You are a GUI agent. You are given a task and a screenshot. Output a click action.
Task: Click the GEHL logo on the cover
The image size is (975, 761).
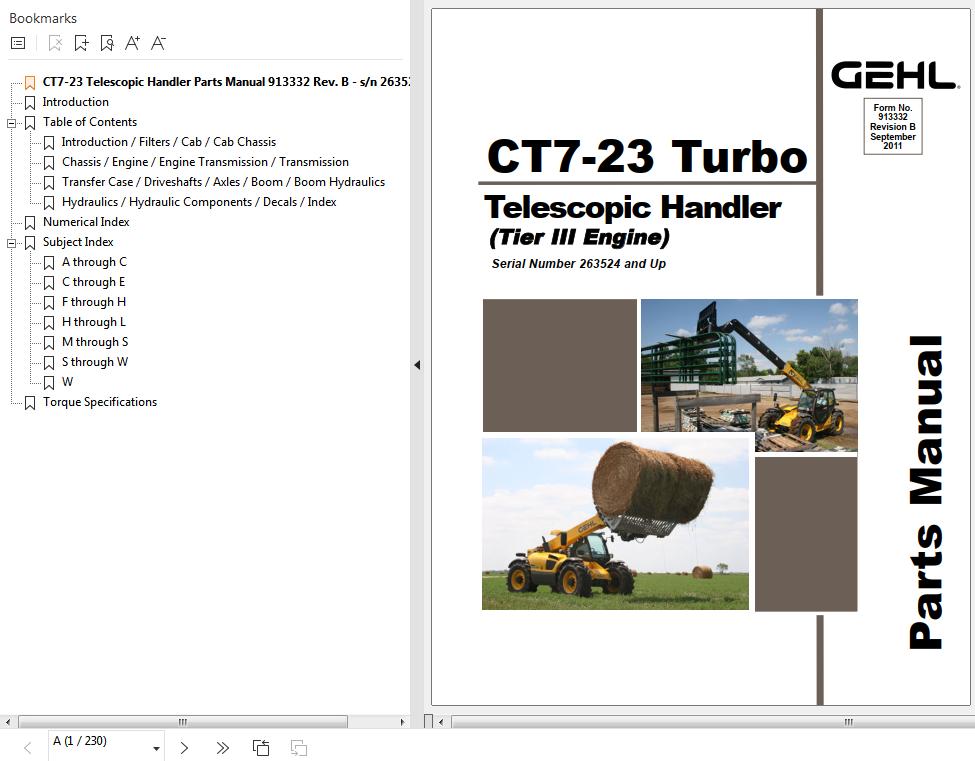[x=894, y=75]
